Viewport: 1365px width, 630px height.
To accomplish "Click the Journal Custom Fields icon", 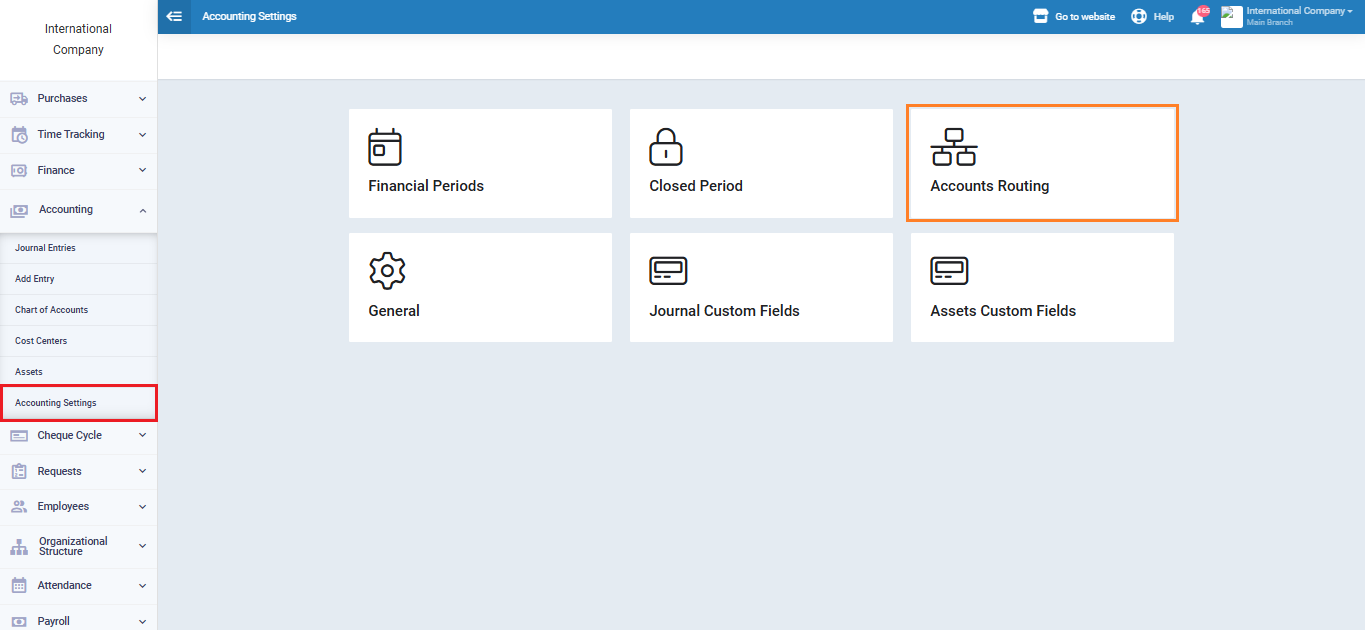I will (x=668, y=271).
